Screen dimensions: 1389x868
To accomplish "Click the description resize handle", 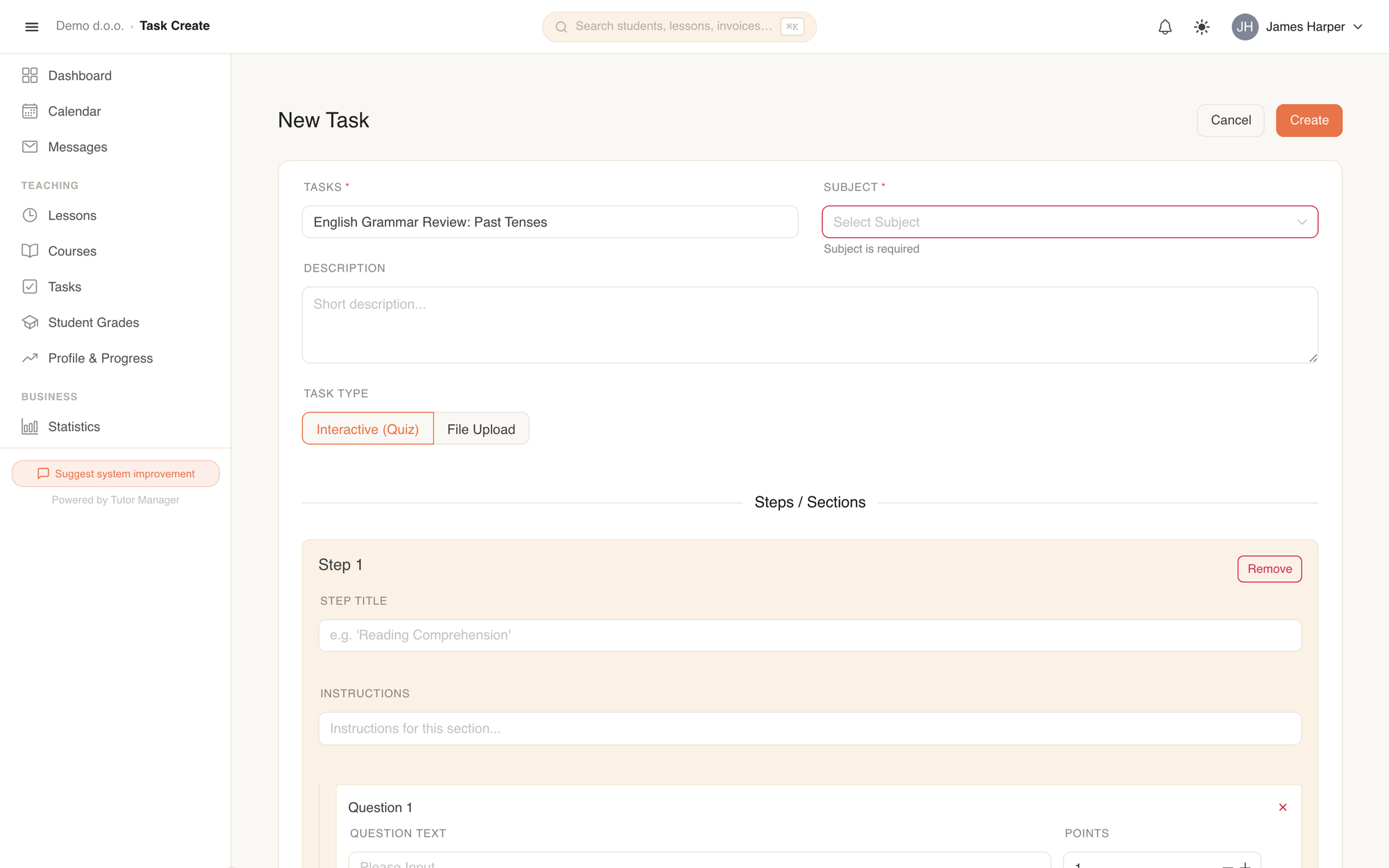I will click(x=1313, y=358).
